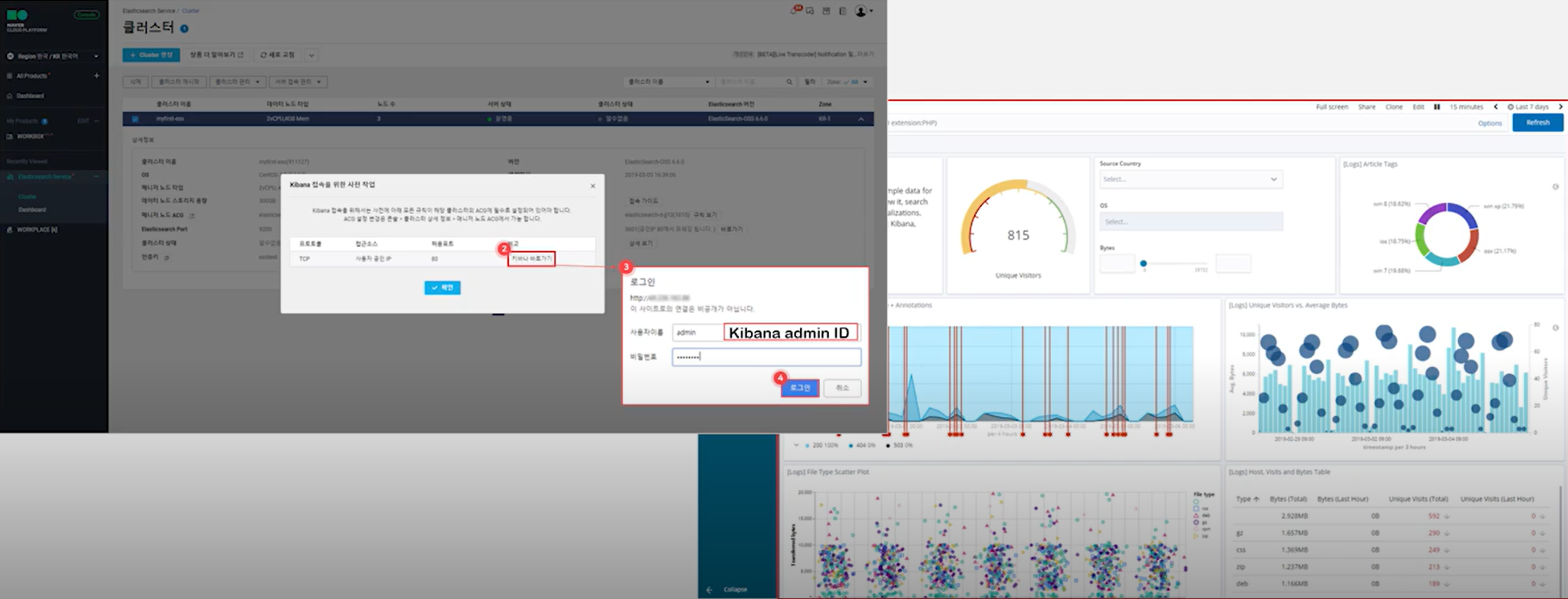Collapse the myfirst-ess row details chevron
The height and width of the screenshot is (599, 1568).
(x=861, y=120)
